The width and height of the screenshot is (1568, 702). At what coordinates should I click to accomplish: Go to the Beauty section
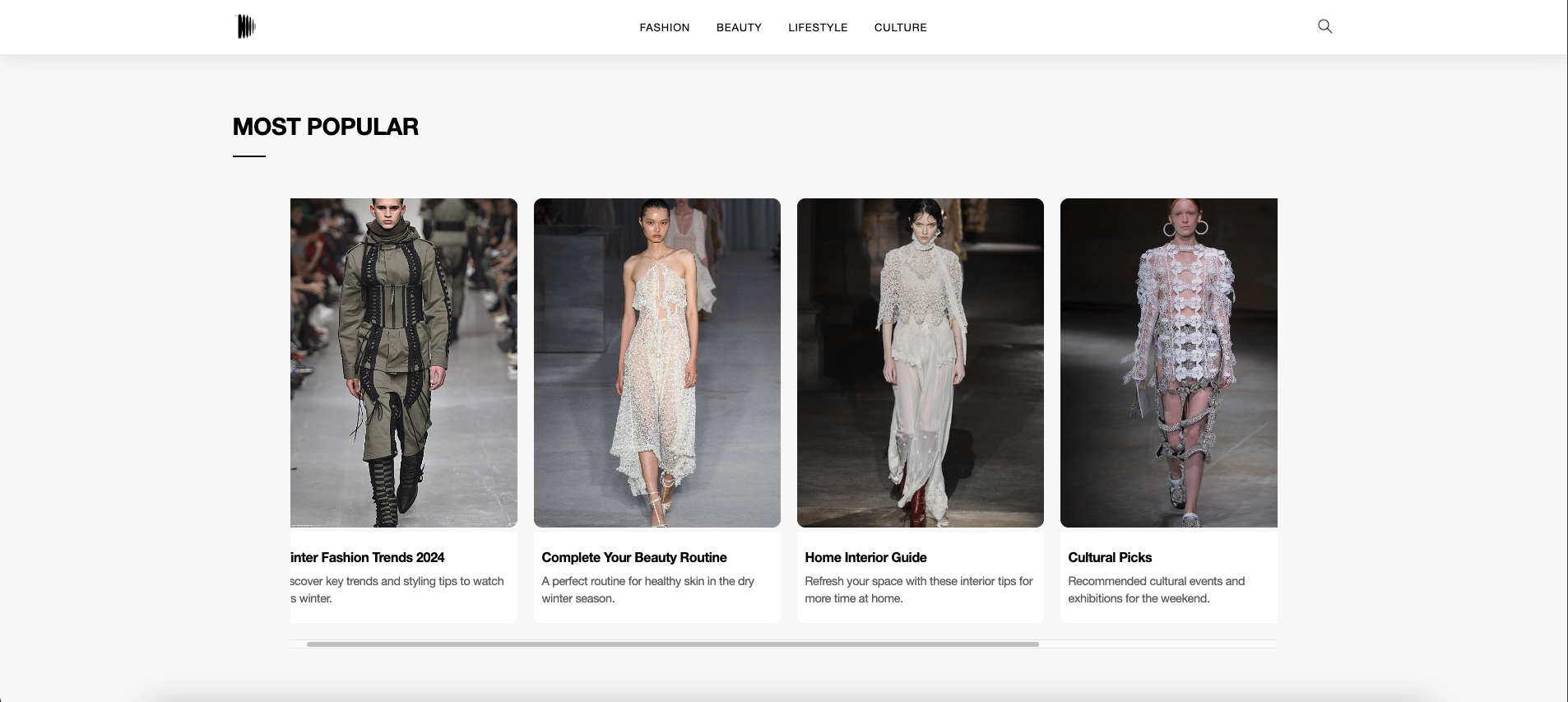pyautogui.click(x=739, y=27)
